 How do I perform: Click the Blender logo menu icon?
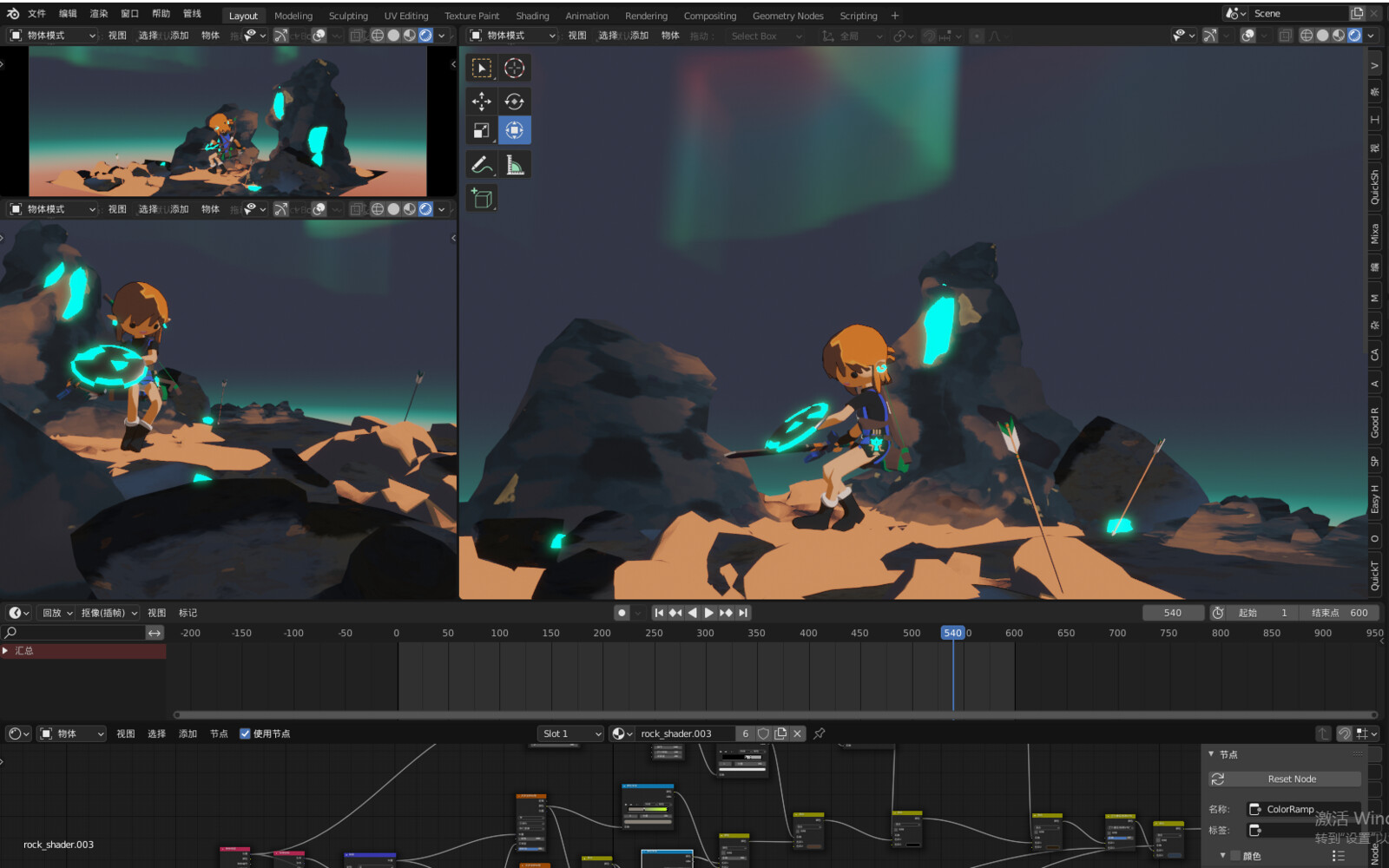pyautogui.click(x=12, y=14)
